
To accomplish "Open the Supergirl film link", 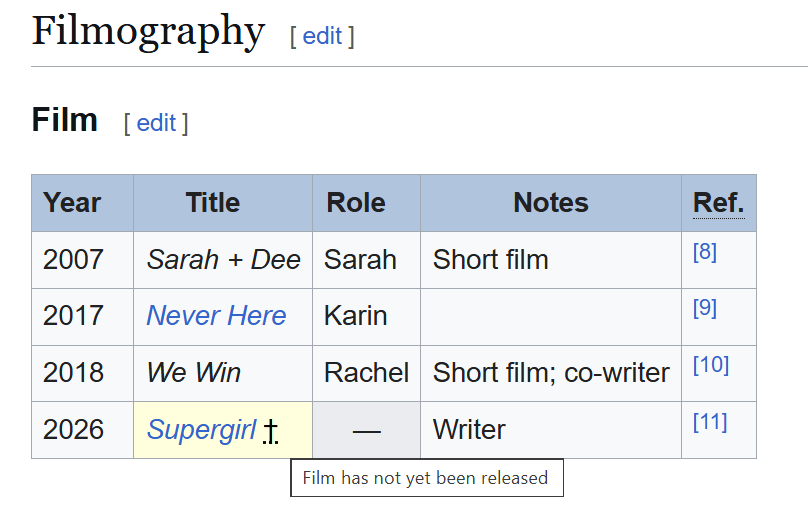I will [201, 430].
